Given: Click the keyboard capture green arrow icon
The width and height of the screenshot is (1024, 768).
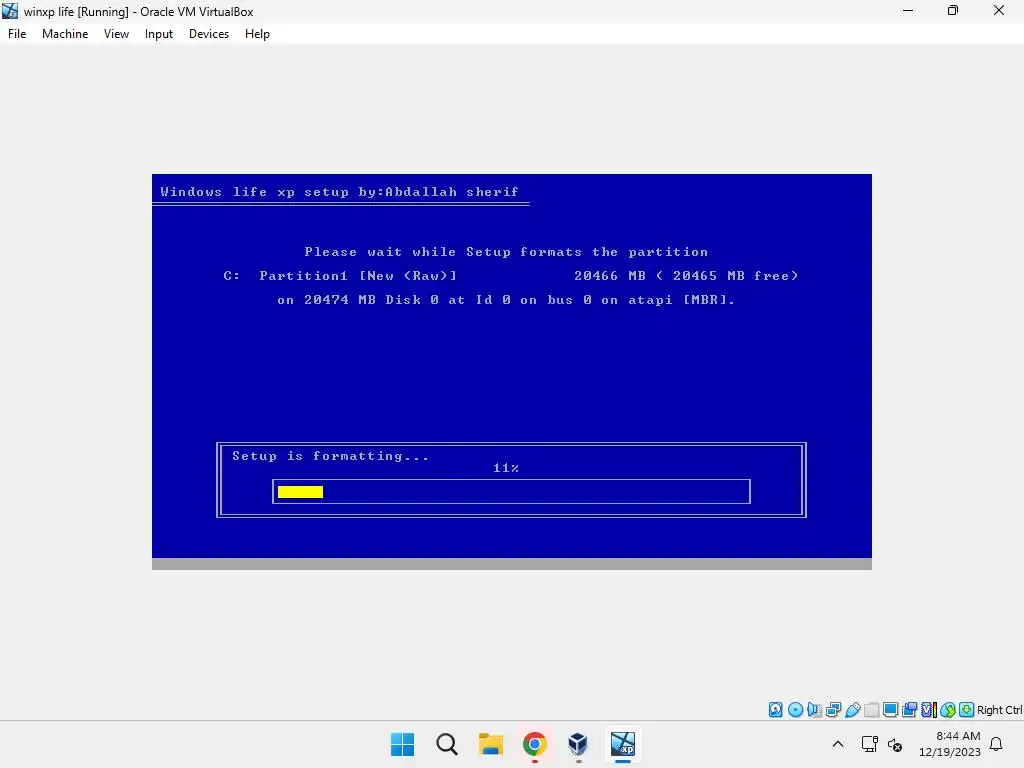Looking at the screenshot, I should click(x=967, y=710).
